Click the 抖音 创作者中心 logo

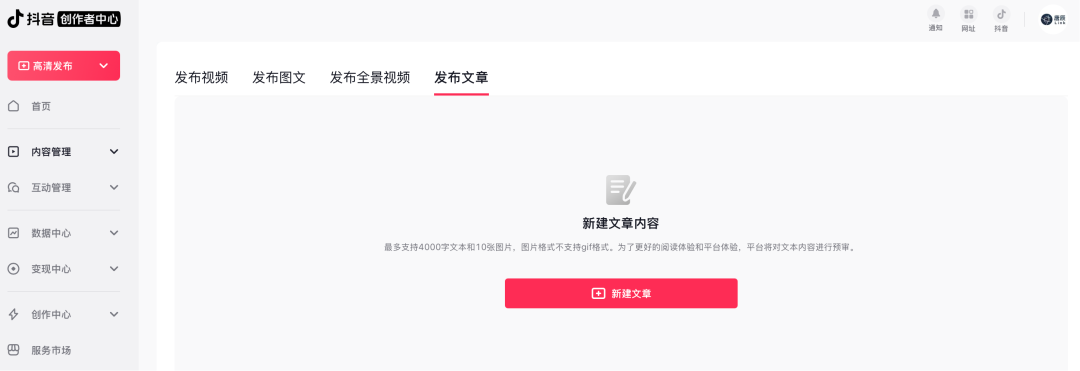tap(64, 20)
